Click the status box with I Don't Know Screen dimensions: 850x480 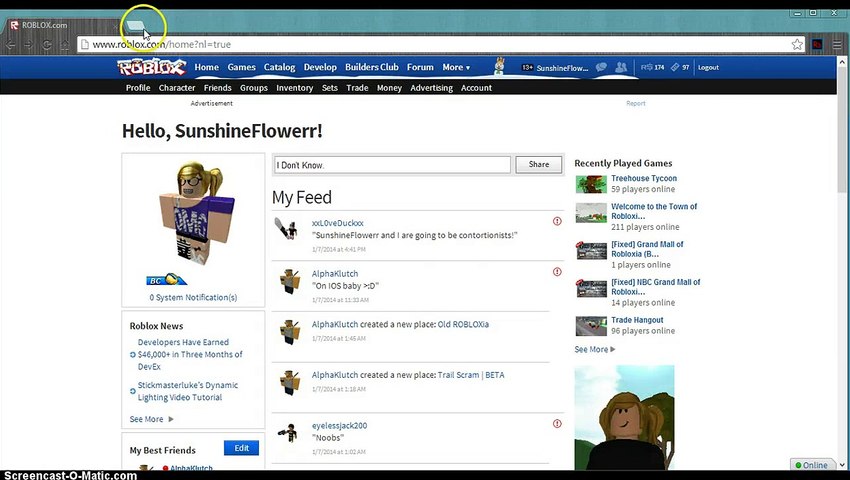[x=392, y=165]
